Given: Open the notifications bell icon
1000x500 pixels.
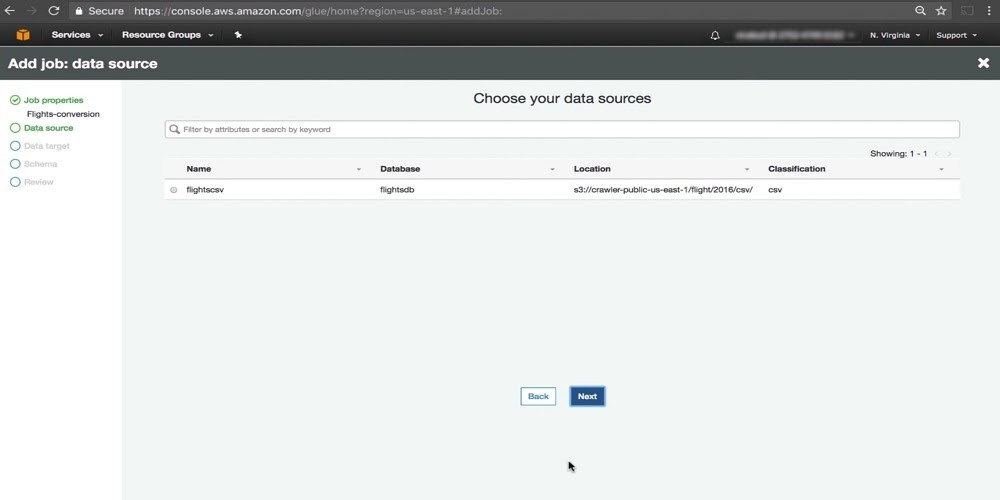Looking at the screenshot, I should pos(715,35).
